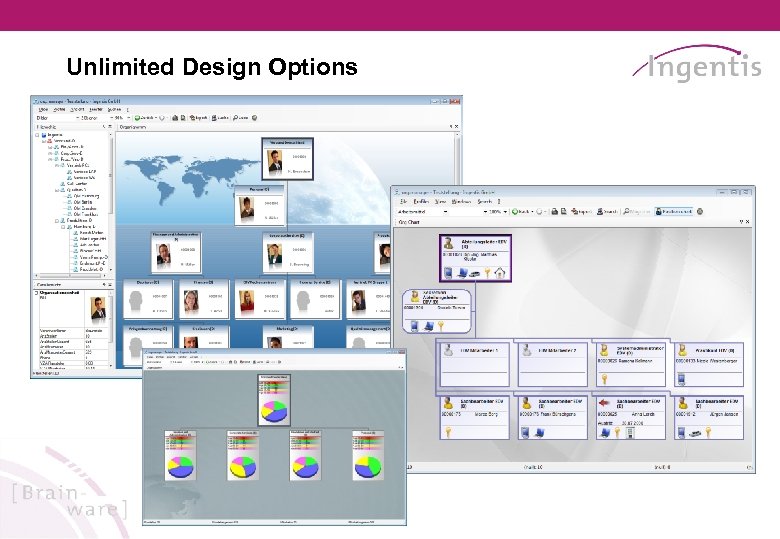Click laptop icon in Frank Bündgens box
780x539 pixels.
coord(539,433)
